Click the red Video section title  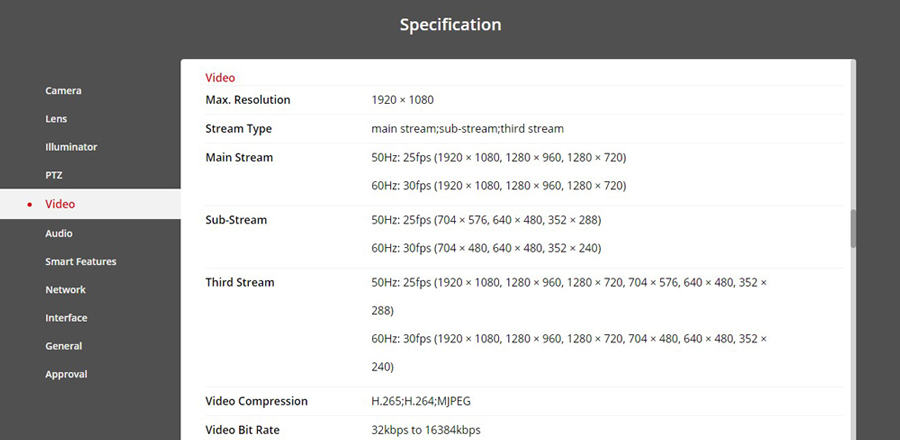click(220, 77)
